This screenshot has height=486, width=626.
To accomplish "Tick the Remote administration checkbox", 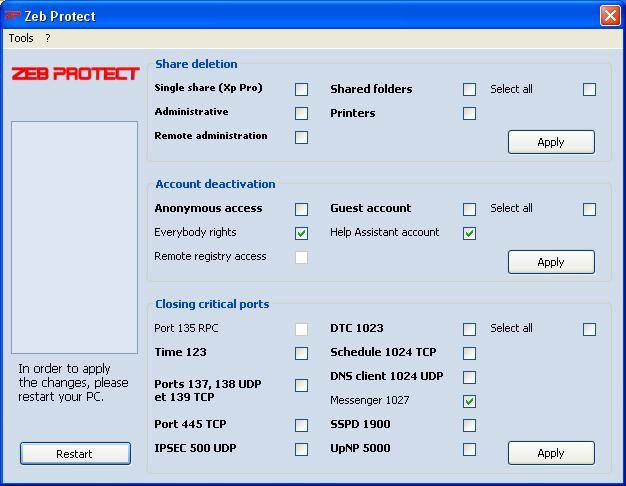I will (301, 137).
